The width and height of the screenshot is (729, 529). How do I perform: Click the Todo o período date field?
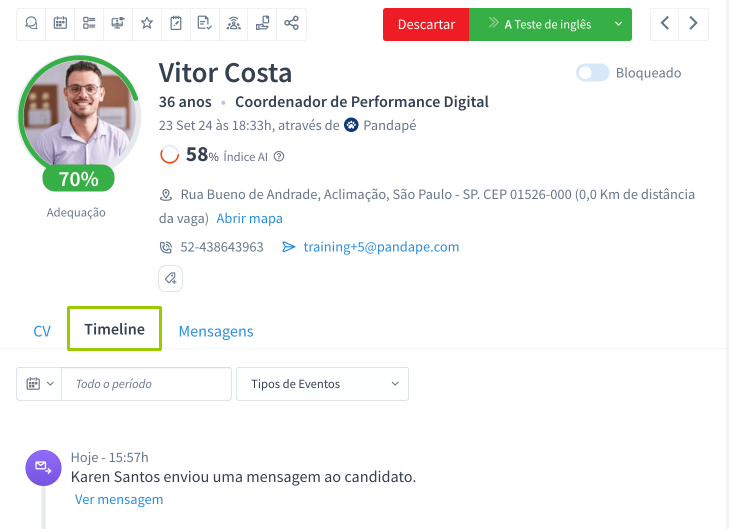(146, 384)
